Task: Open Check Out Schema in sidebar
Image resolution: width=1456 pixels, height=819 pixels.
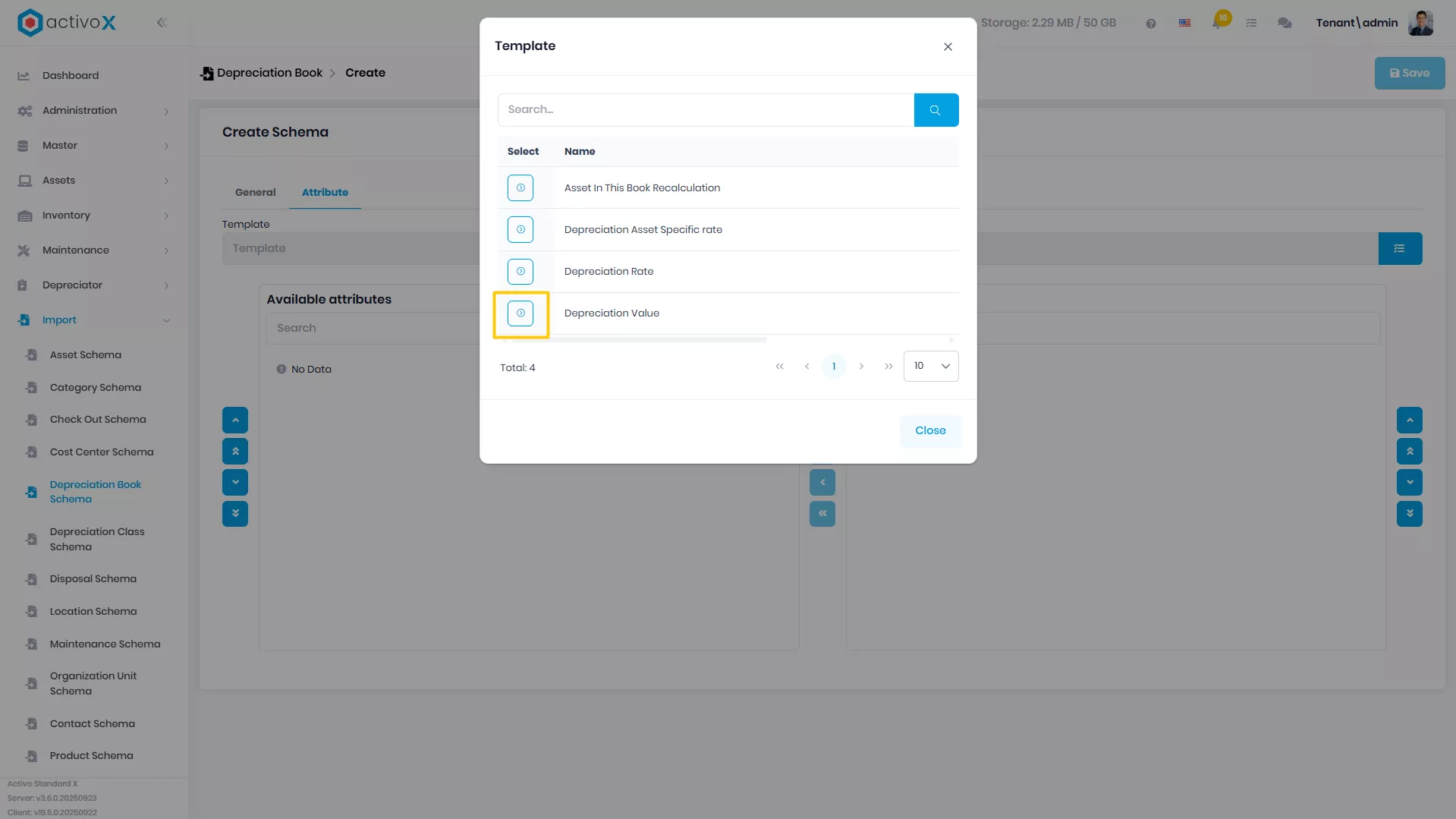Action: click(98, 420)
